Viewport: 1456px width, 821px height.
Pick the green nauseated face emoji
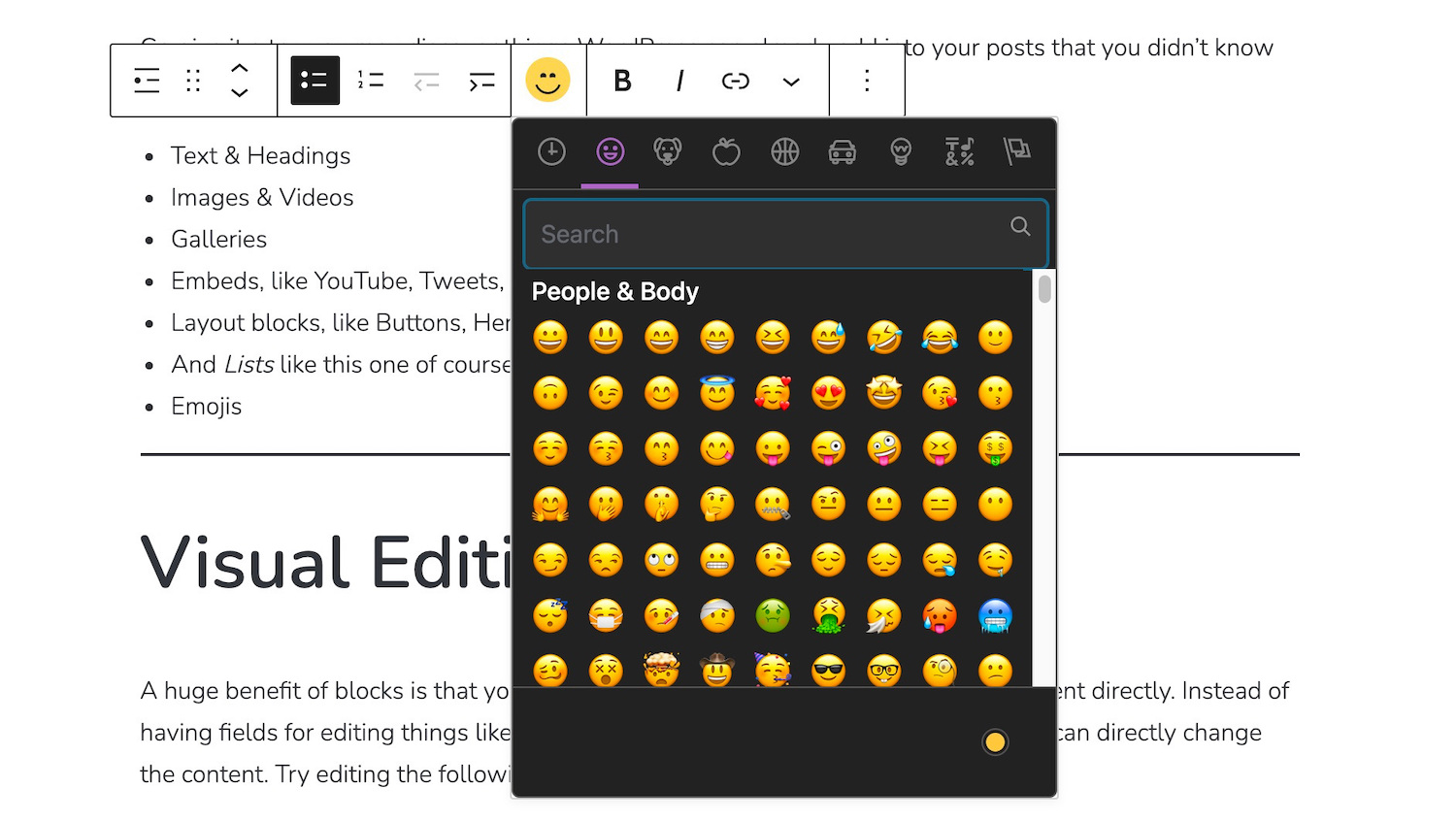[773, 615]
